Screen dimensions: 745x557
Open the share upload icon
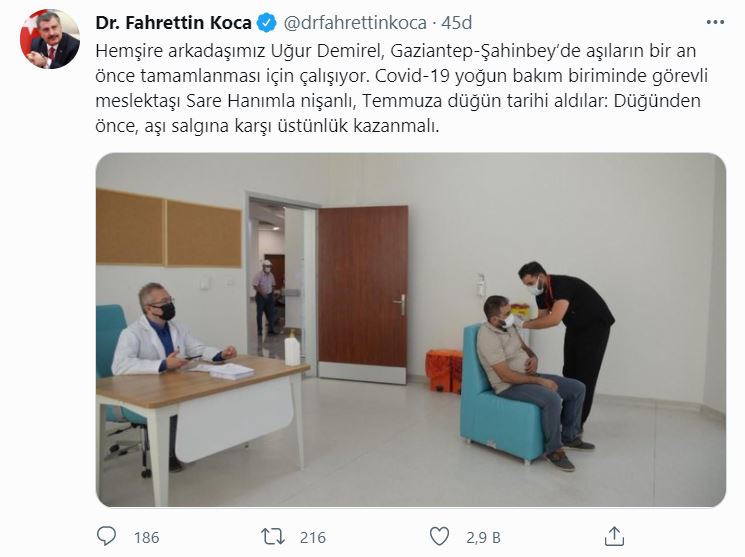[614, 536]
